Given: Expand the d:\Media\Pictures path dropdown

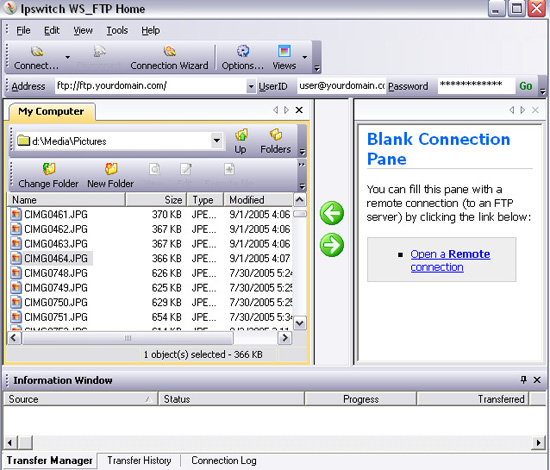Looking at the screenshot, I should pyautogui.click(x=217, y=141).
